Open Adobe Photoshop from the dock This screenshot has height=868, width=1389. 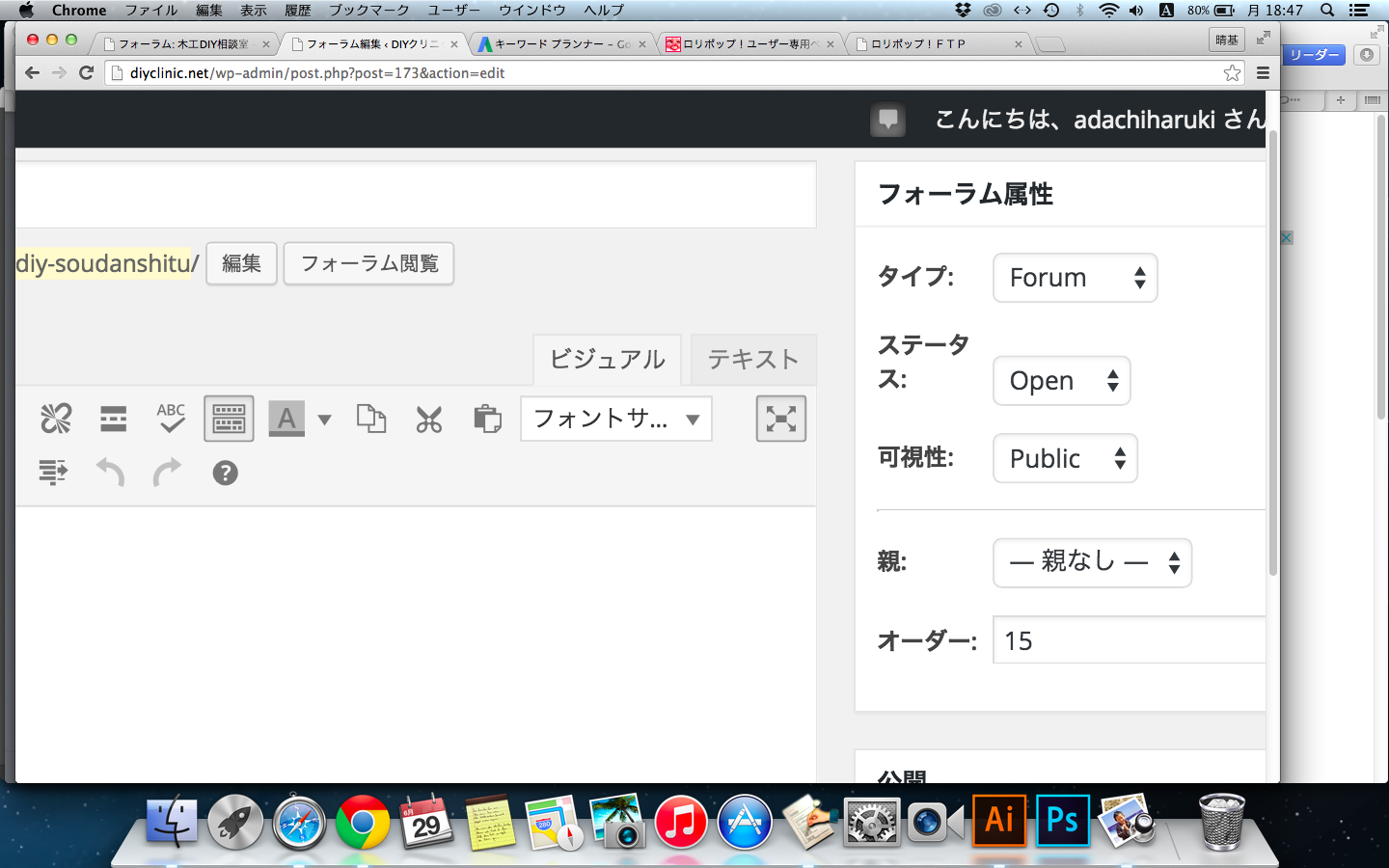1062,821
